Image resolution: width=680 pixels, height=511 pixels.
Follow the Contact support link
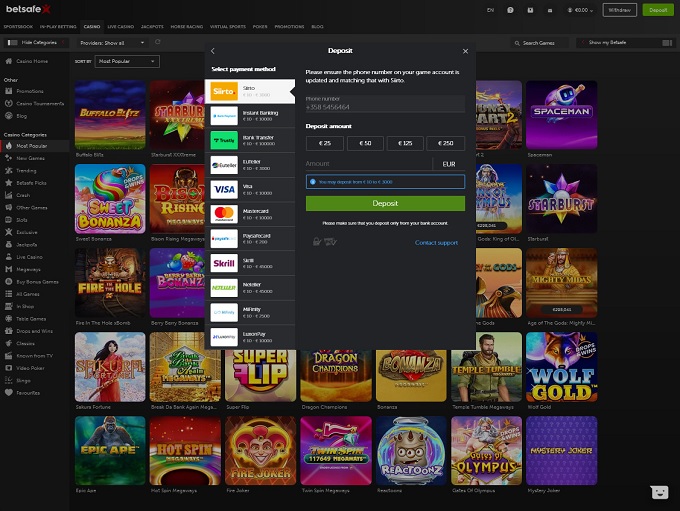click(436, 243)
